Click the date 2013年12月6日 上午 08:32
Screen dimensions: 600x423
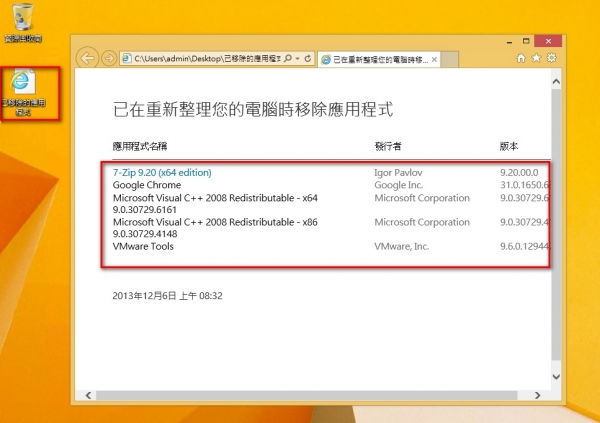167,296
